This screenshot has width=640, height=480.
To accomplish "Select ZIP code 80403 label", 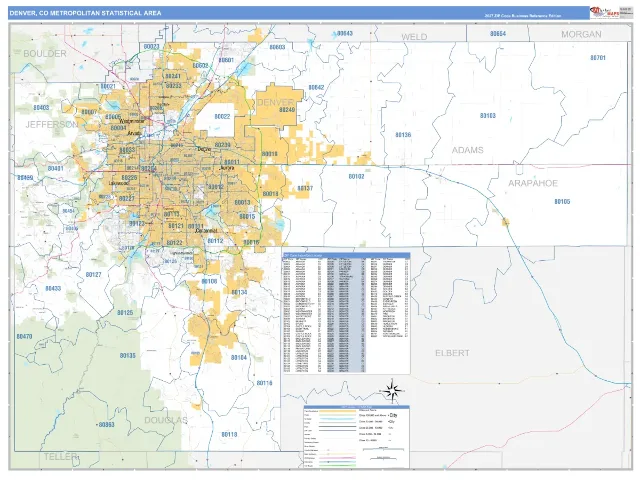I will click(41, 108).
